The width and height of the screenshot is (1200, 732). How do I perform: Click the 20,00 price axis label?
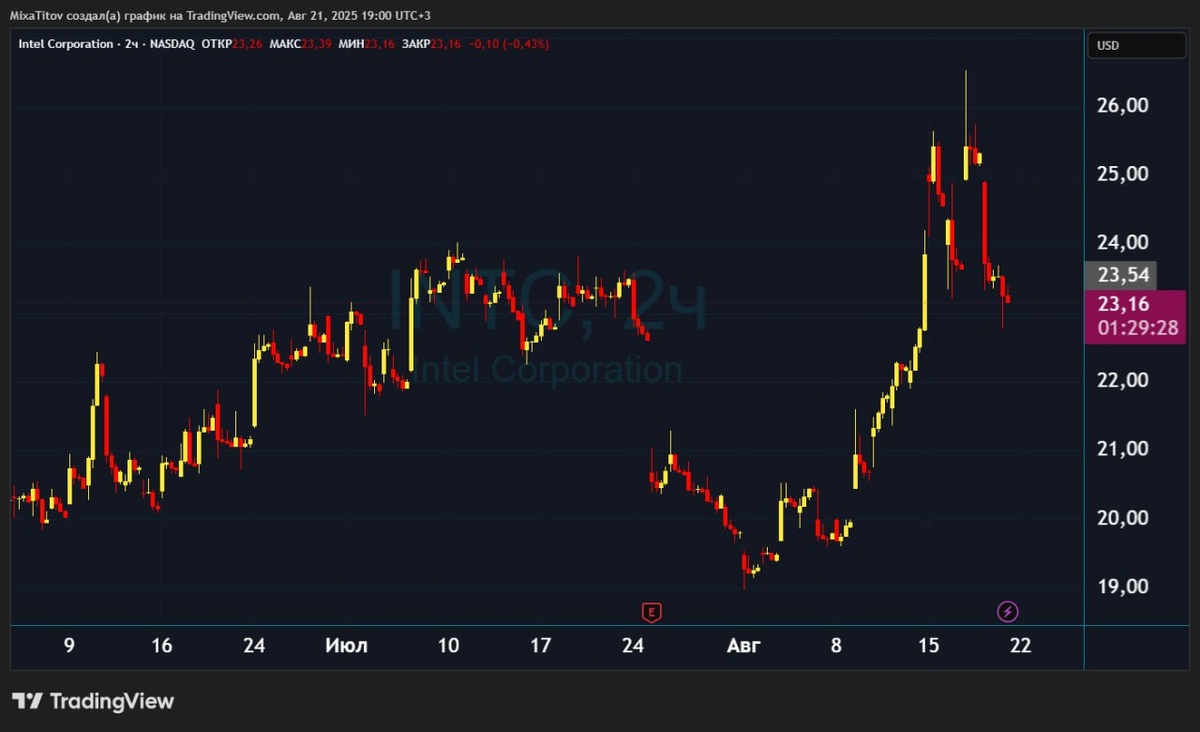[1124, 518]
